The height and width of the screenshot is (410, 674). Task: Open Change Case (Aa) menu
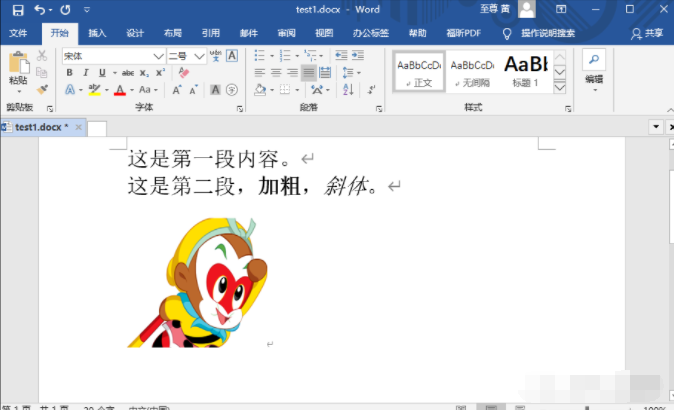(x=148, y=89)
